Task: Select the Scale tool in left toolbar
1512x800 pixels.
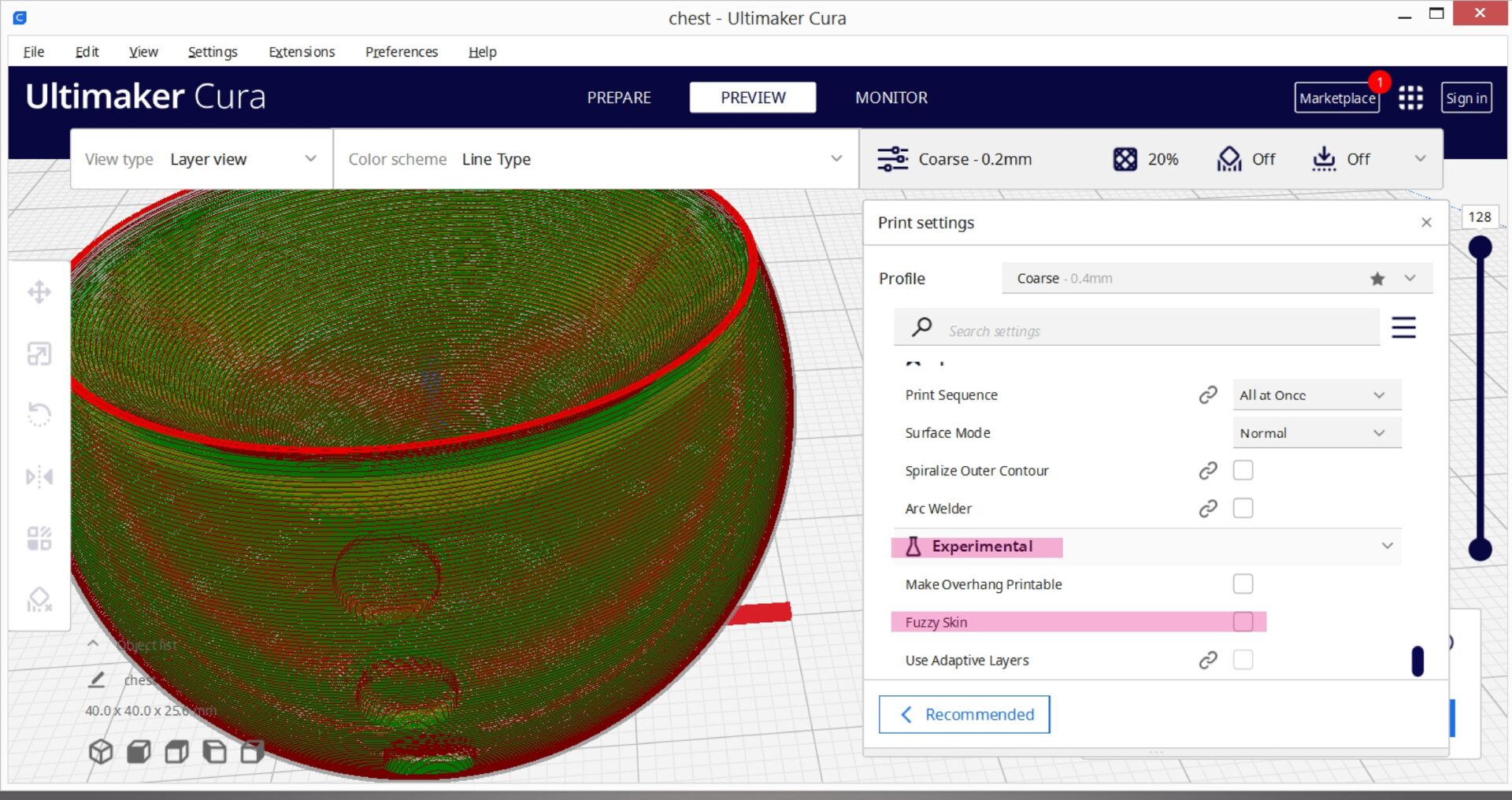Action: 39,354
